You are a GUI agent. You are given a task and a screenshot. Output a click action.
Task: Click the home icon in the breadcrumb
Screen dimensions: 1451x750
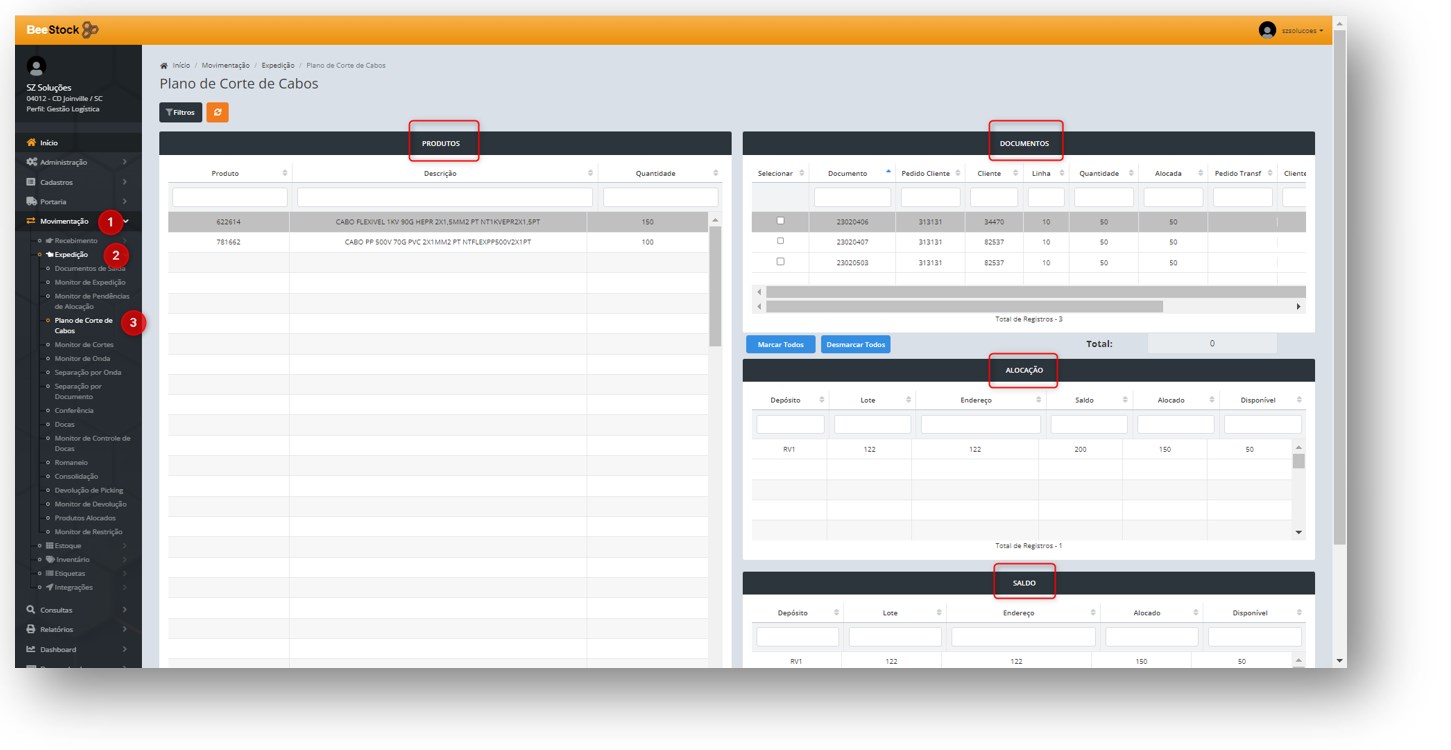(x=164, y=66)
